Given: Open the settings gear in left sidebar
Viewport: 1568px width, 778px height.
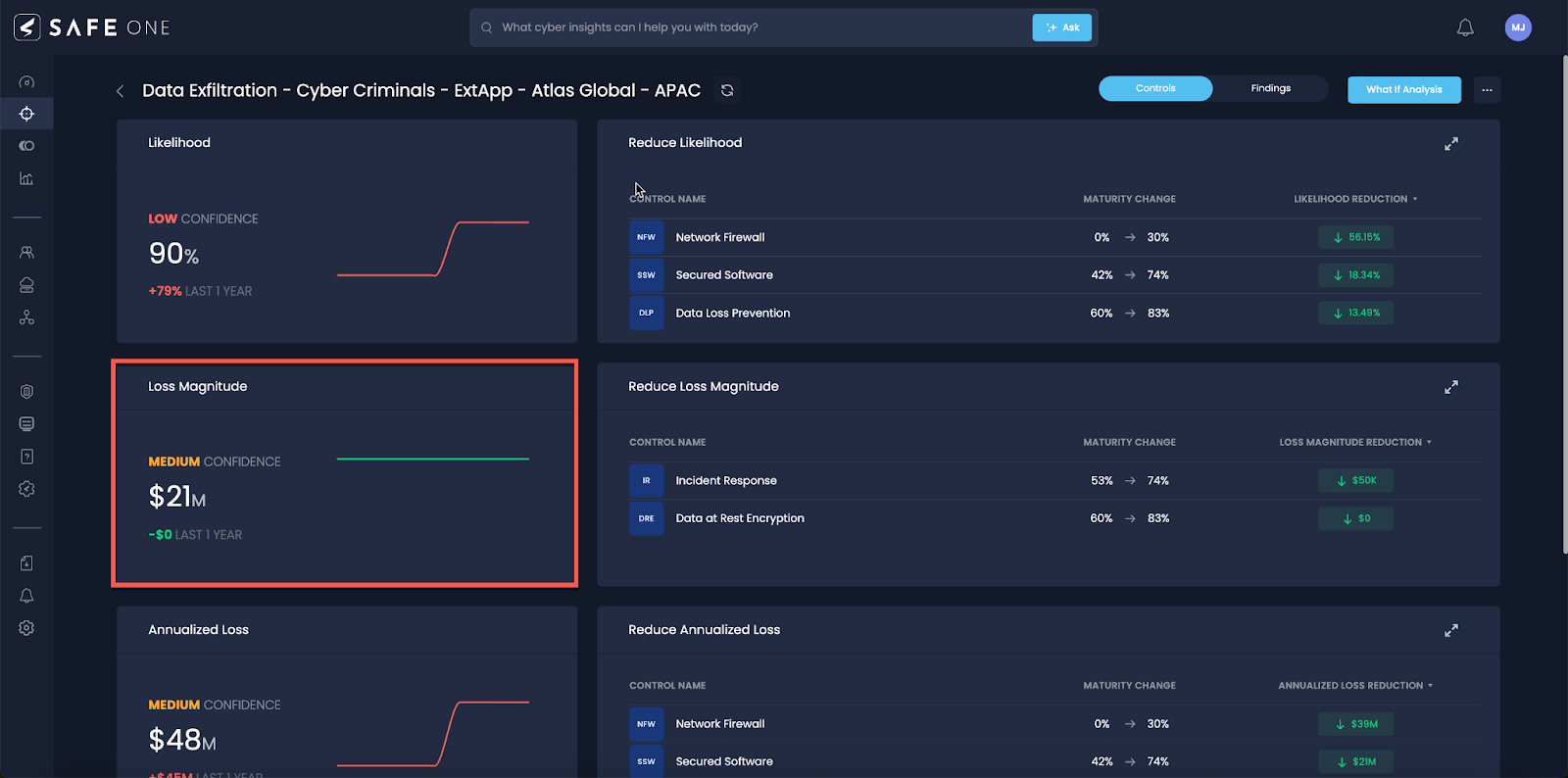Looking at the screenshot, I should 26,628.
